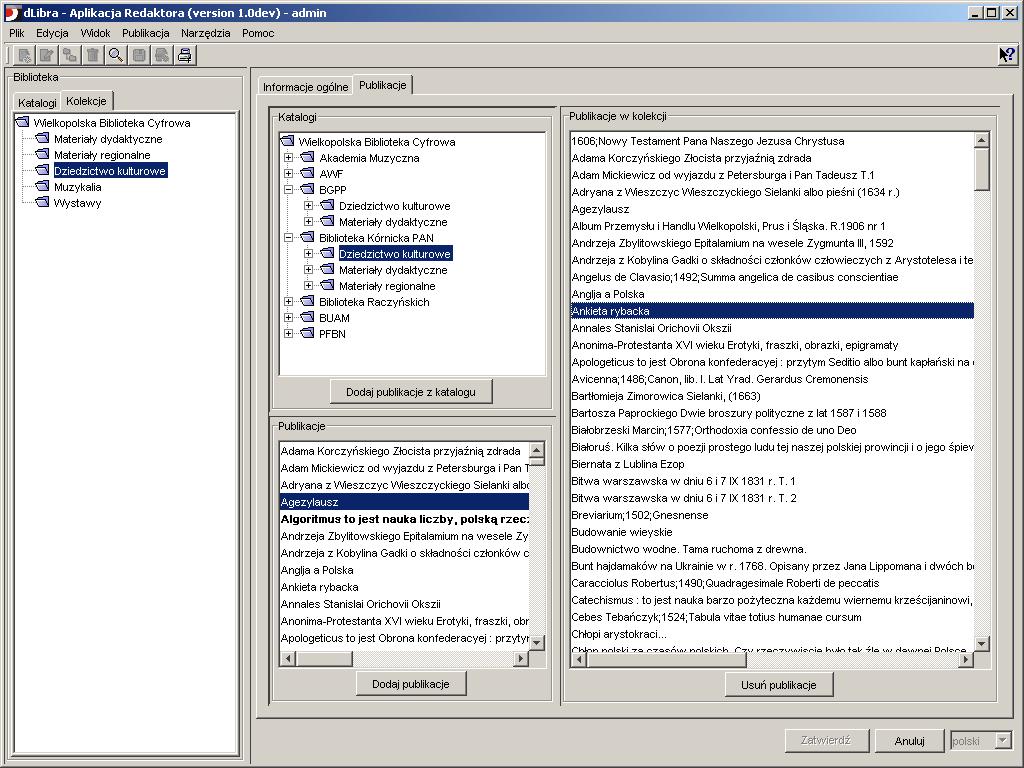Image resolution: width=1024 pixels, height=768 pixels.
Task: Expand the AWF catalog node
Action: (289, 174)
